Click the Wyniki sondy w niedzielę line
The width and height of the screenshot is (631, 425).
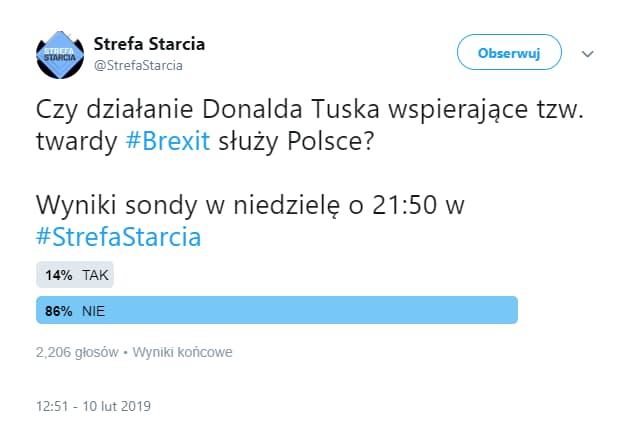coord(250,205)
